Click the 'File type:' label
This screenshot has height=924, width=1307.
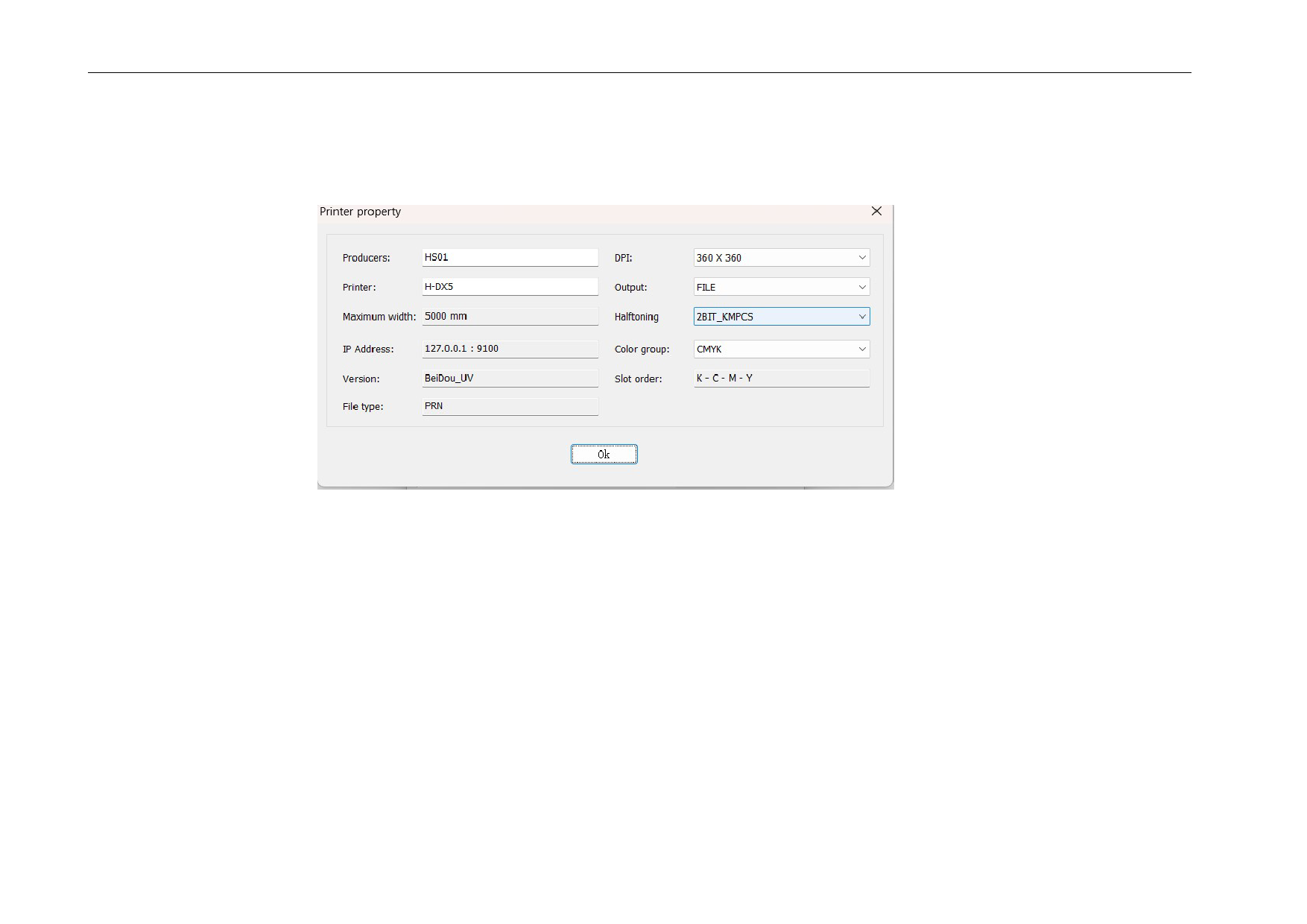(x=363, y=406)
